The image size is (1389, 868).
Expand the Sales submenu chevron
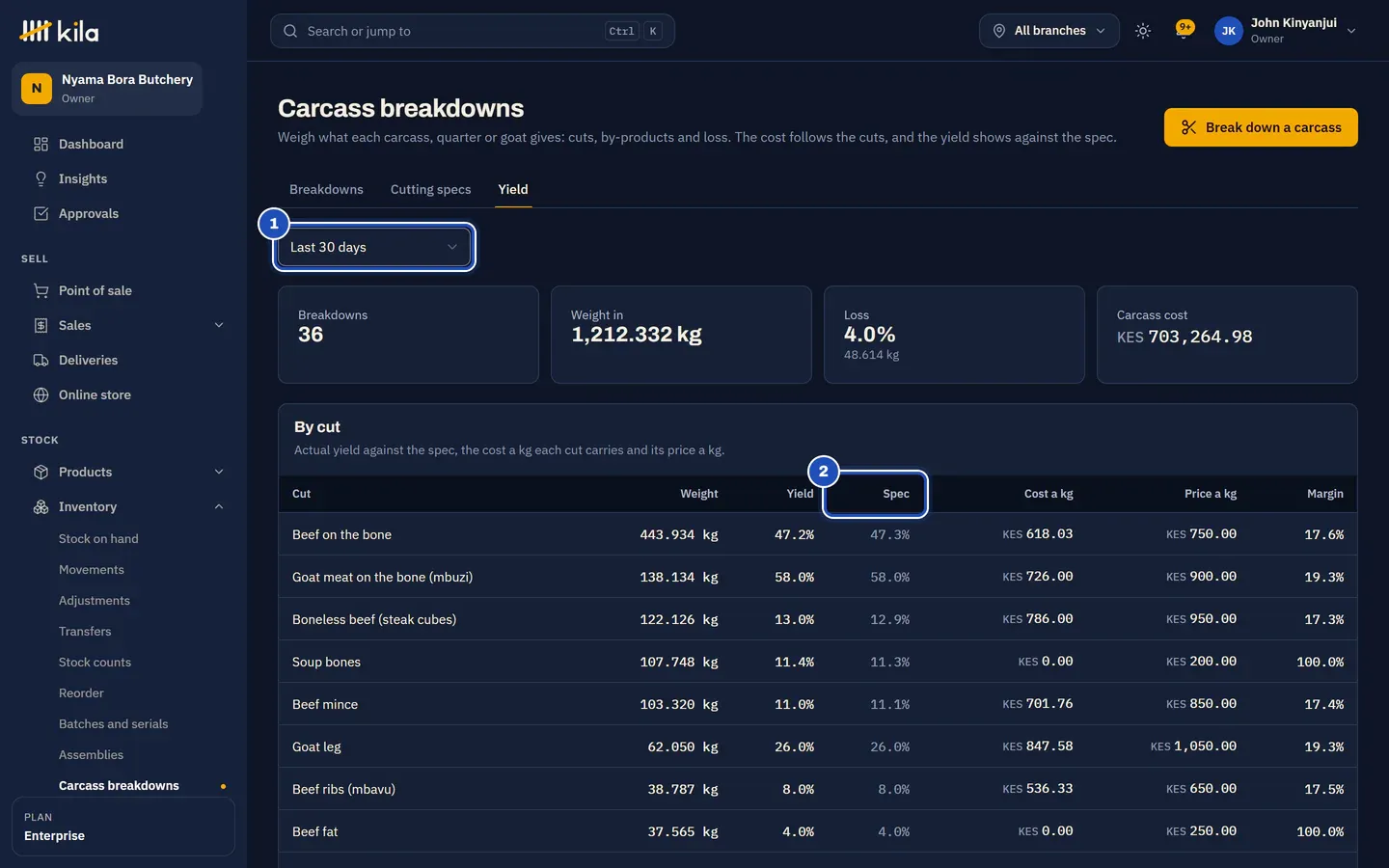pyautogui.click(x=219, y=325)
